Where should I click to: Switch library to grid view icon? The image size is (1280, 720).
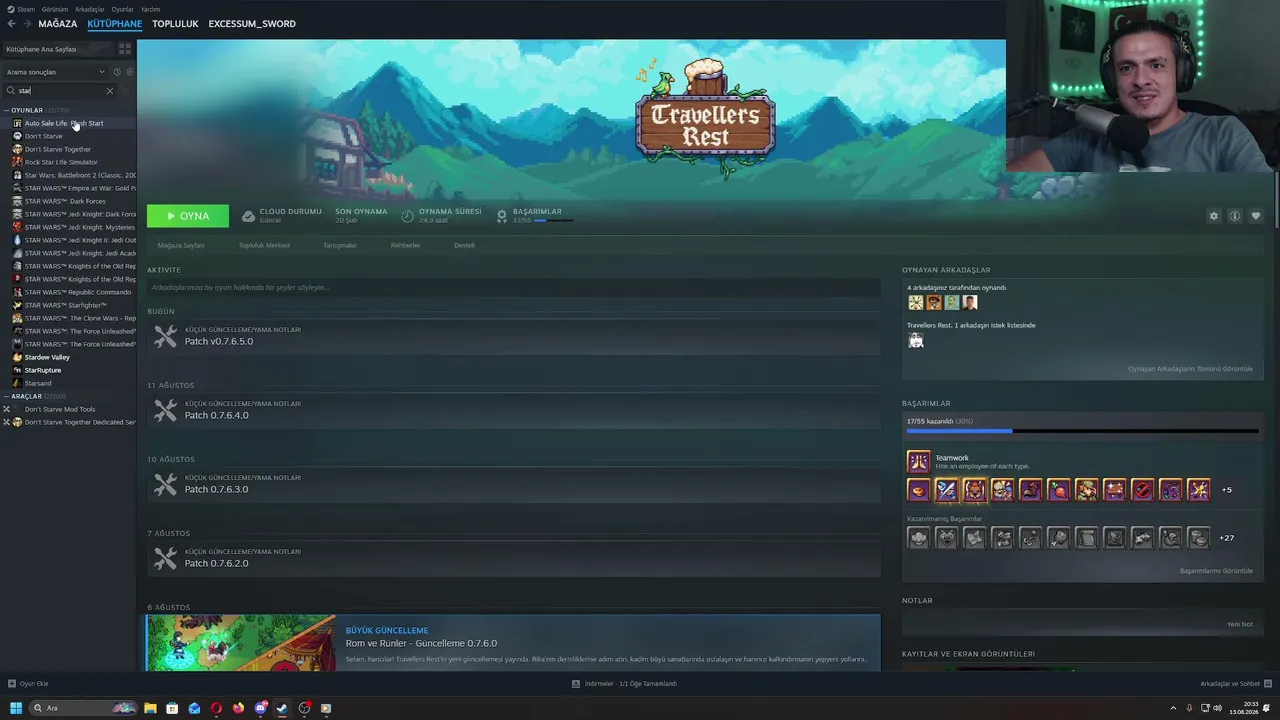point(125,48)
